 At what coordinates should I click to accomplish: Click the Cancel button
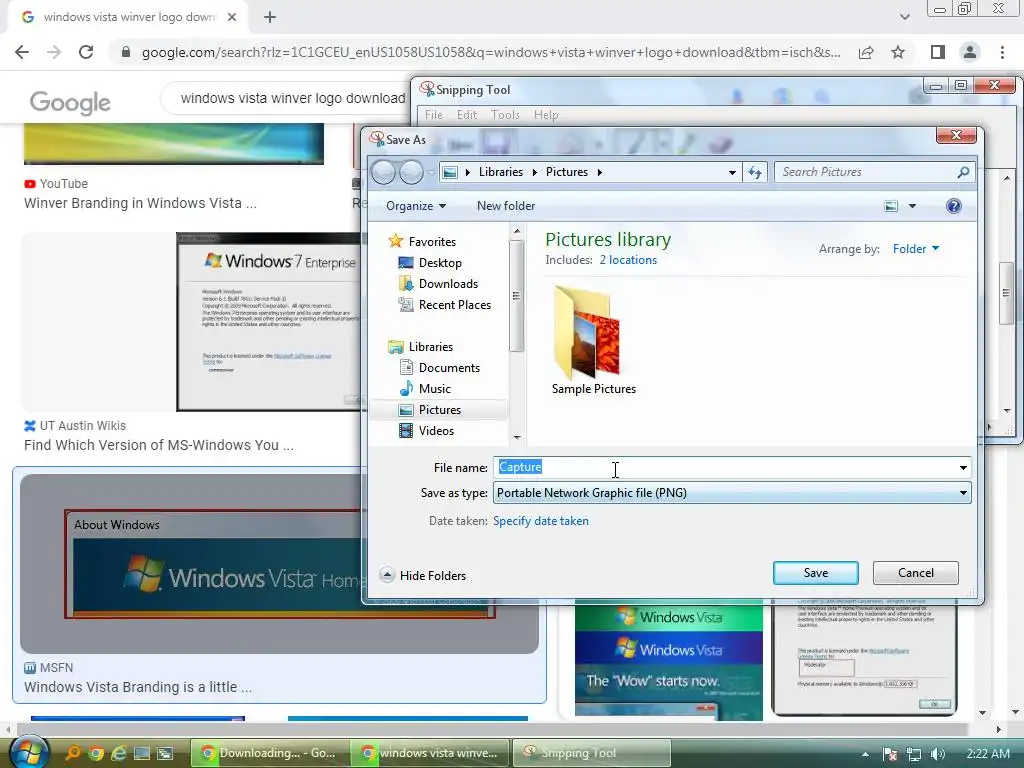[916, 573]
